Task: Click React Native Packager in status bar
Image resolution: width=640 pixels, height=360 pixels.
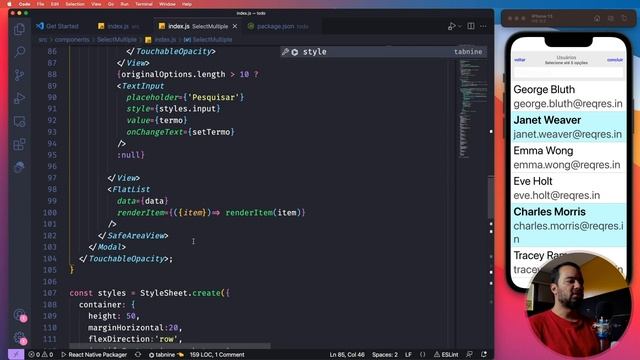Action: click(x=94, y=355)
